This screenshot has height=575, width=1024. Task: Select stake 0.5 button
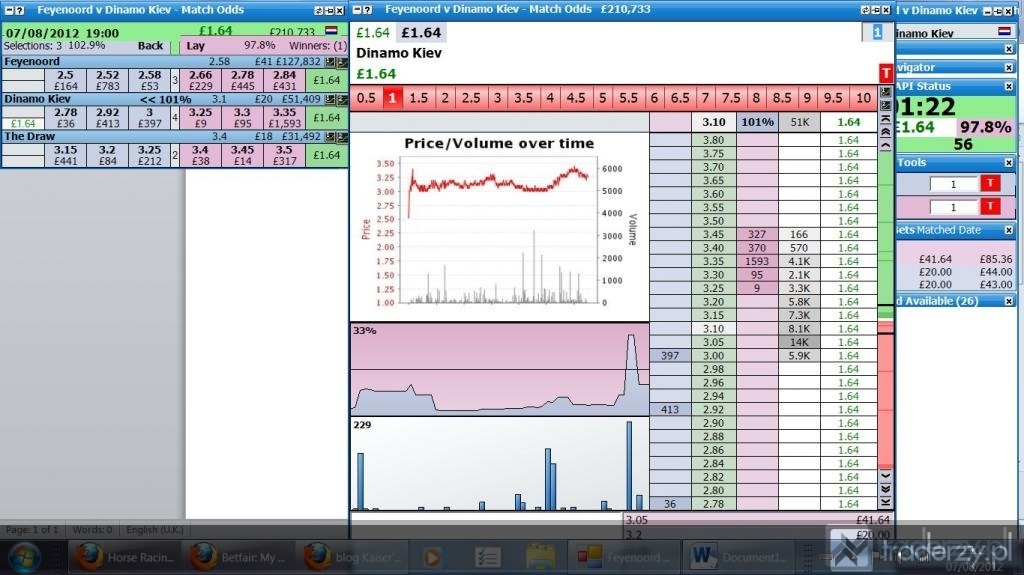(x=366, y=98)
